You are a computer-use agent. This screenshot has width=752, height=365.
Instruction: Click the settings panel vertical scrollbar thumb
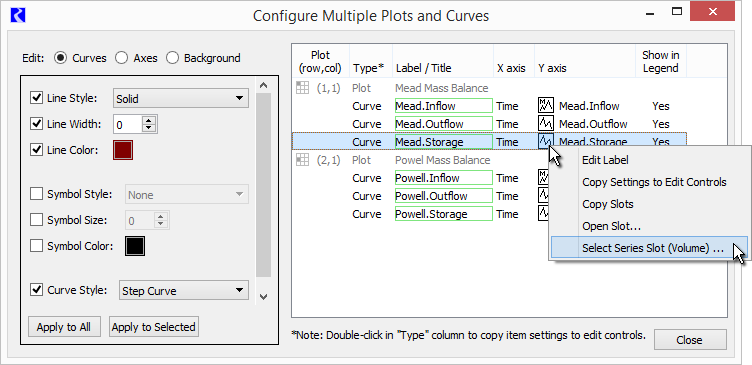point(263,185)
